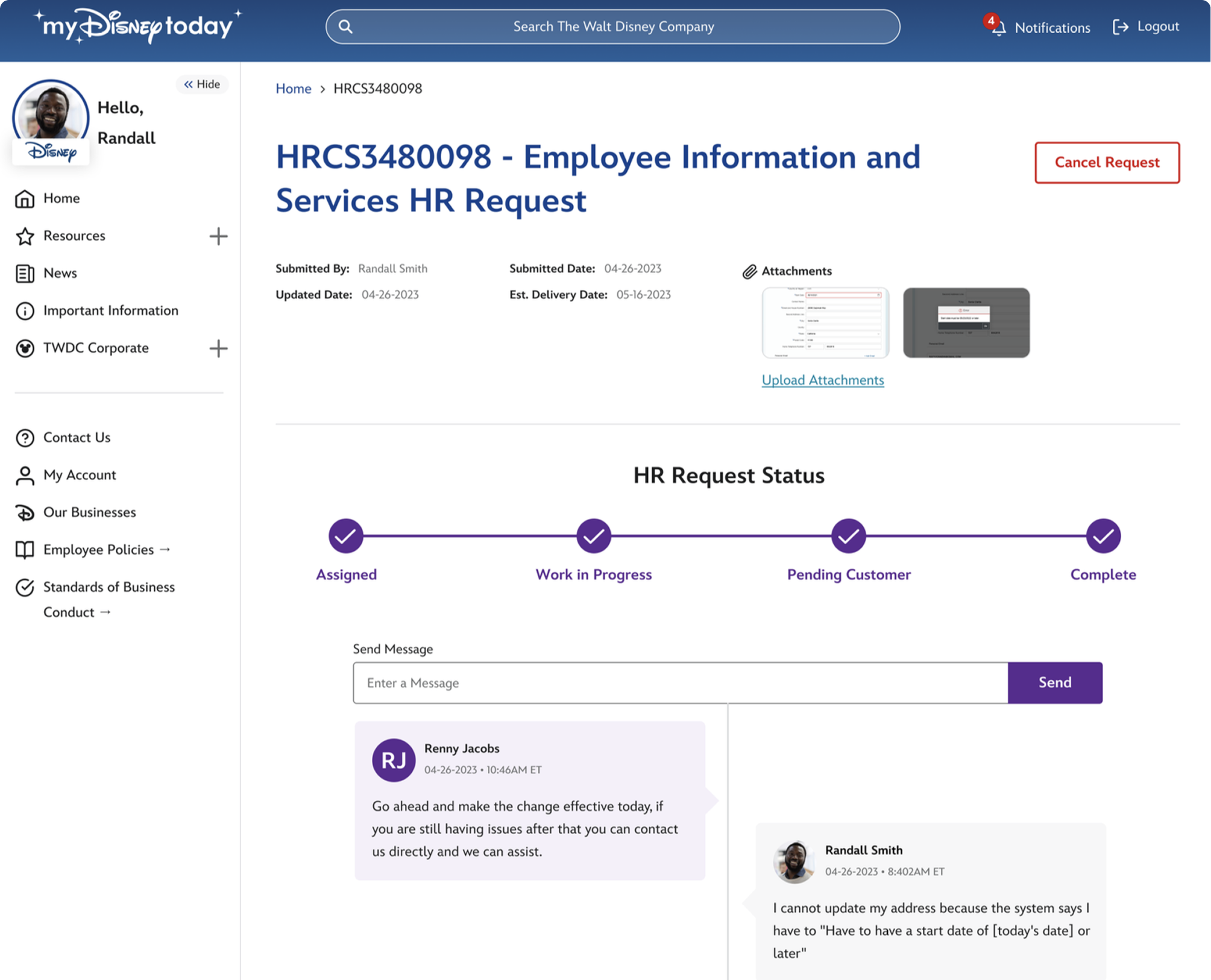
Task: Click the logout arrow icon
Action: 1120,27
